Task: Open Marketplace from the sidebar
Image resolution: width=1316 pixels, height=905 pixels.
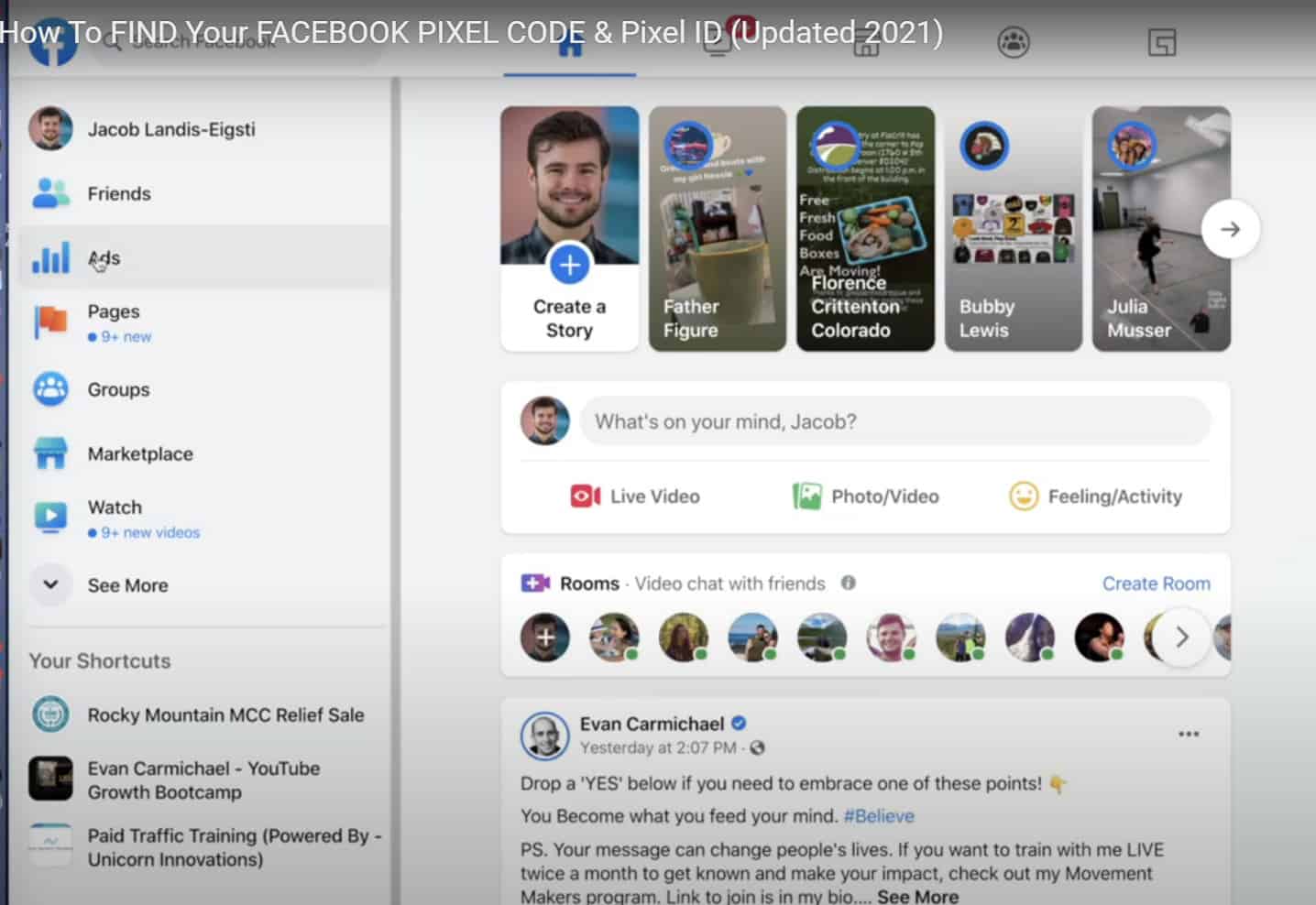Action: (139, 453)
